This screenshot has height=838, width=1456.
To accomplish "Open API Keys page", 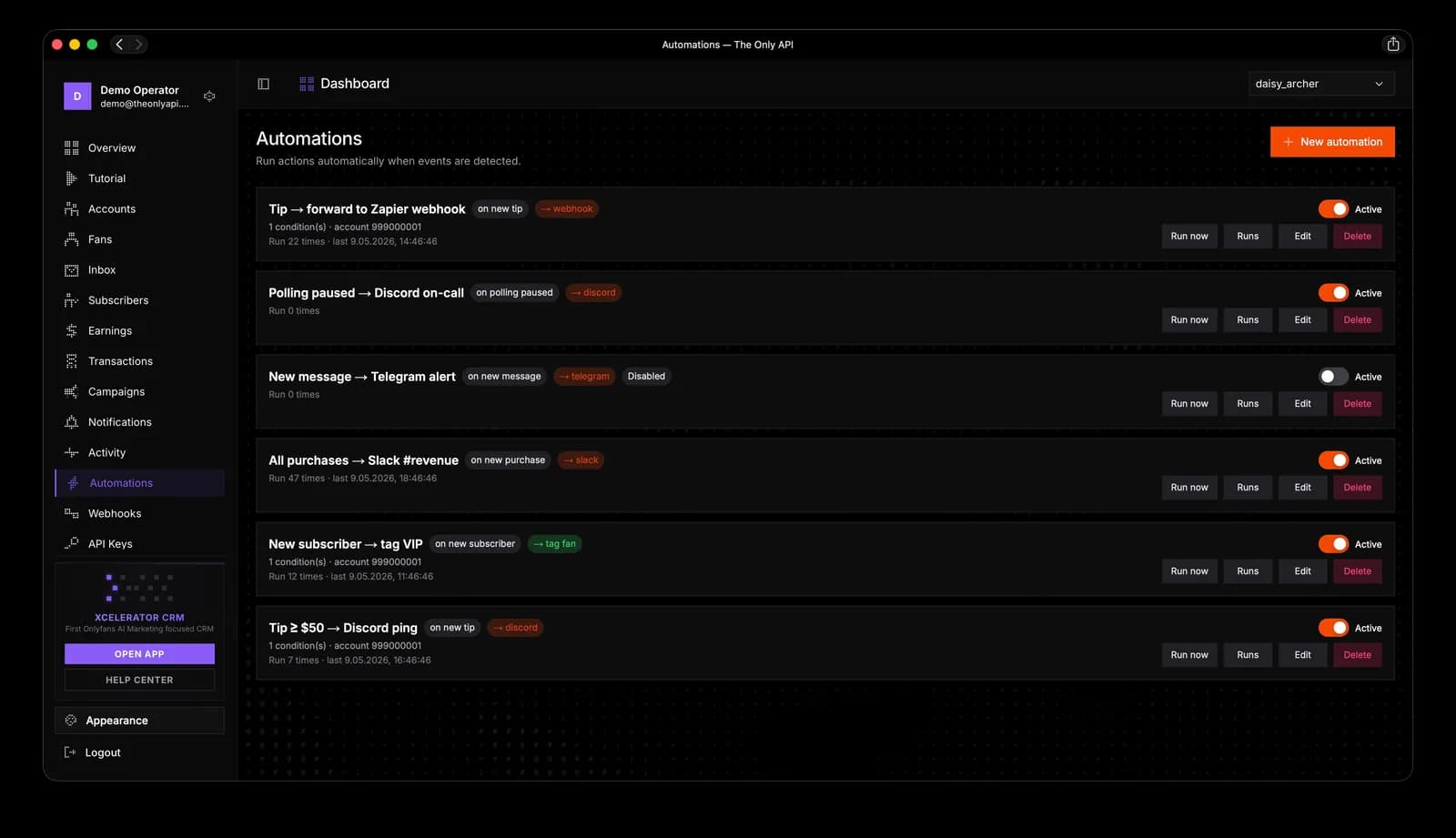I will click(x=140, y=544).
